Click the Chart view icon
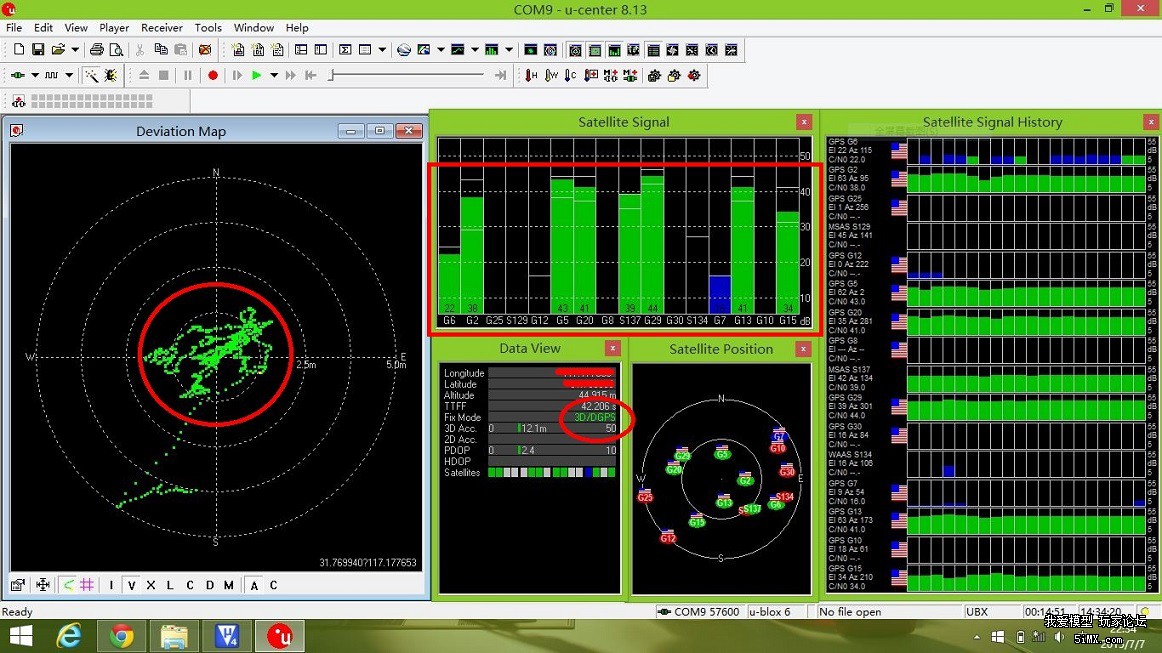Viewport: 1162px width, 653px height. tap(458, 50)
